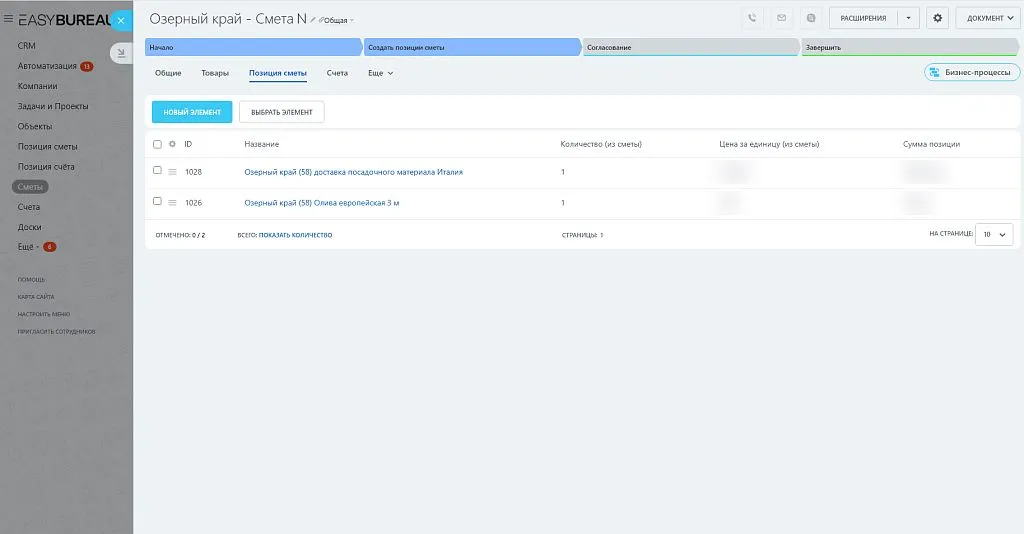The width and height of the screenshot is (1024, 534).
Task: Open the Счета tab
Action: 337,73
